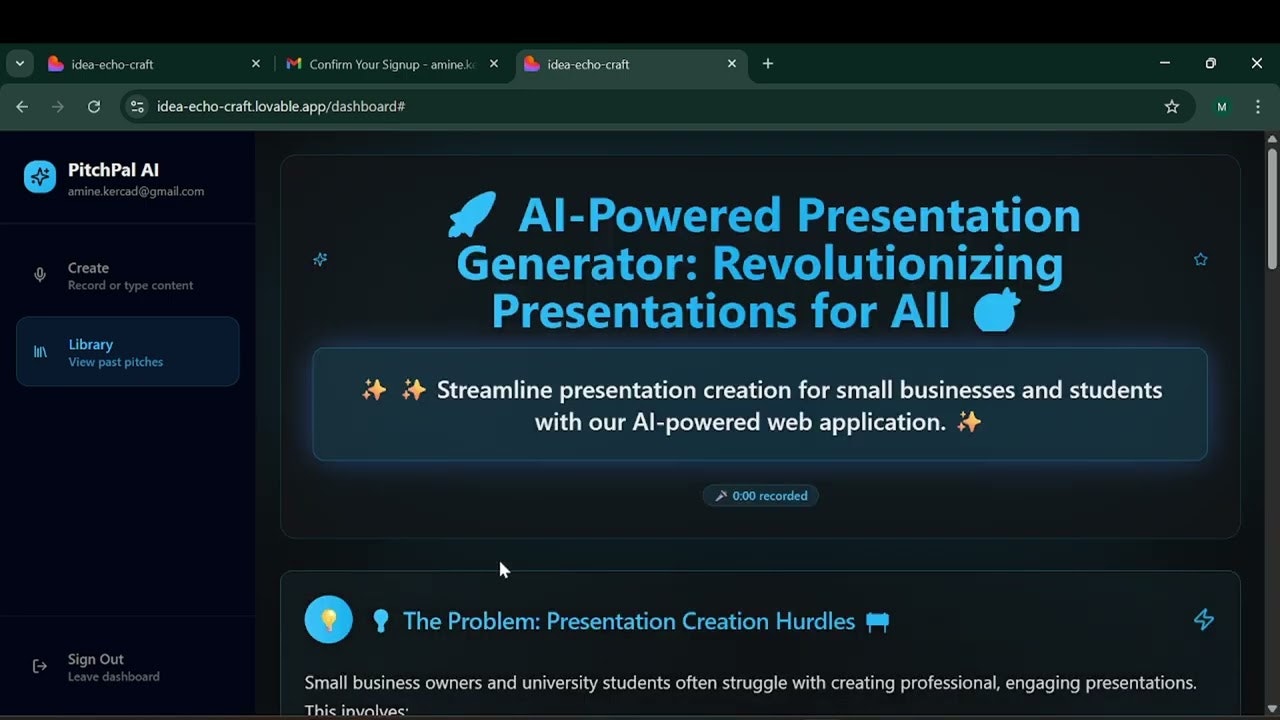The image size is (1280, 720).
Task: Close the first idea-echo-craft tab
Action: click(x=256, y=63)
